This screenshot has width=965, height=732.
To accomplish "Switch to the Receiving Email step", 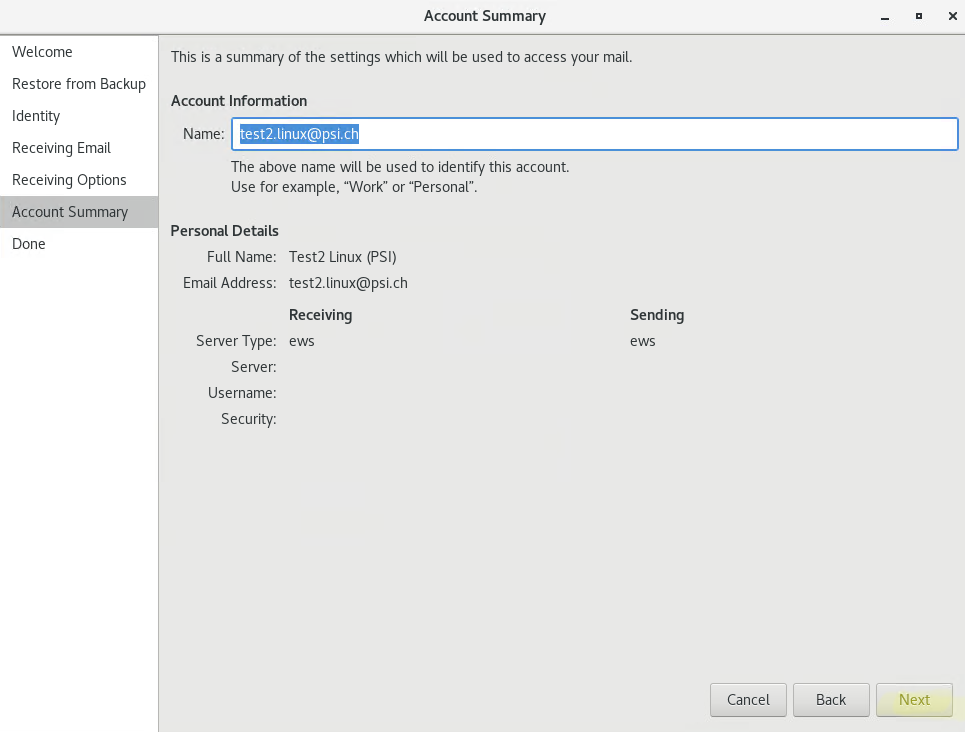I will pos(61,148).
